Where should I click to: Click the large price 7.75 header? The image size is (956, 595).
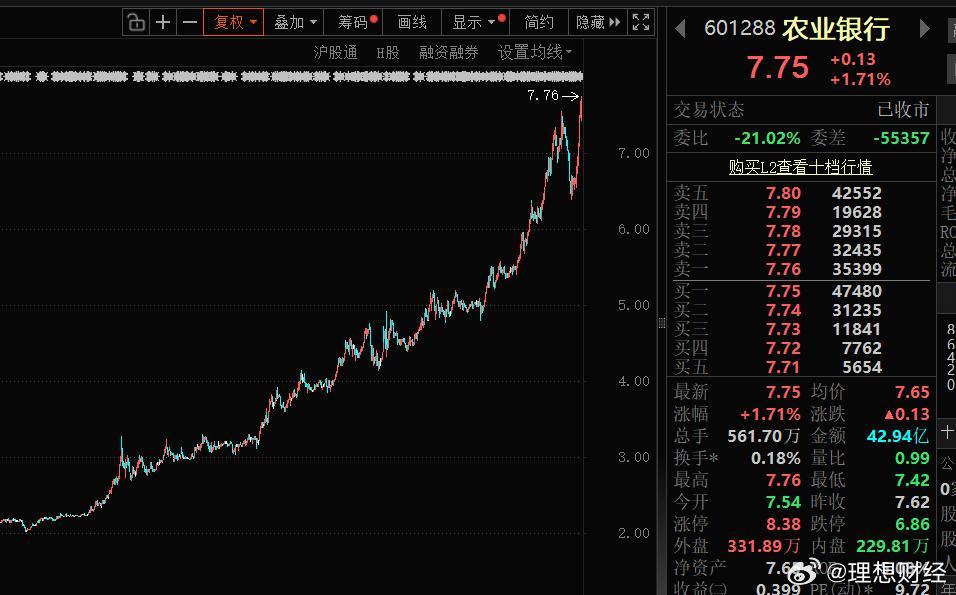(x=778, y=68)
